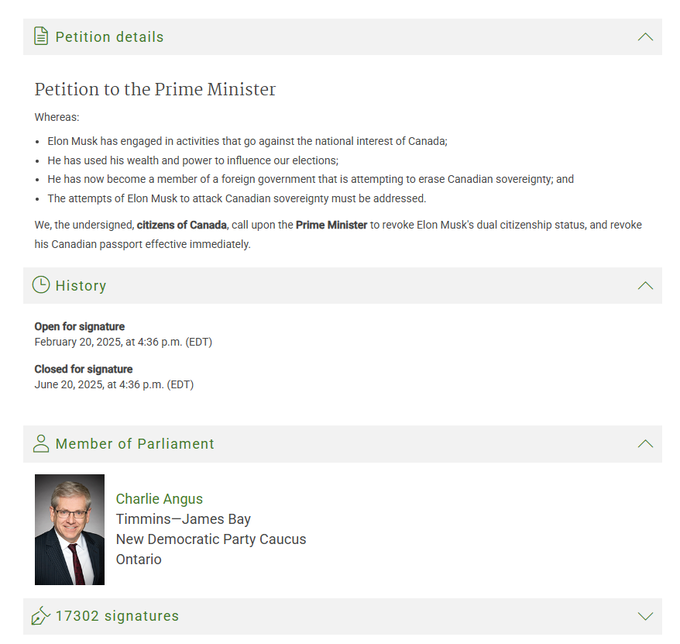Screen dimensions: 680x644
Task: Click the signatures pen icon
Action: (x=41, y=616)
